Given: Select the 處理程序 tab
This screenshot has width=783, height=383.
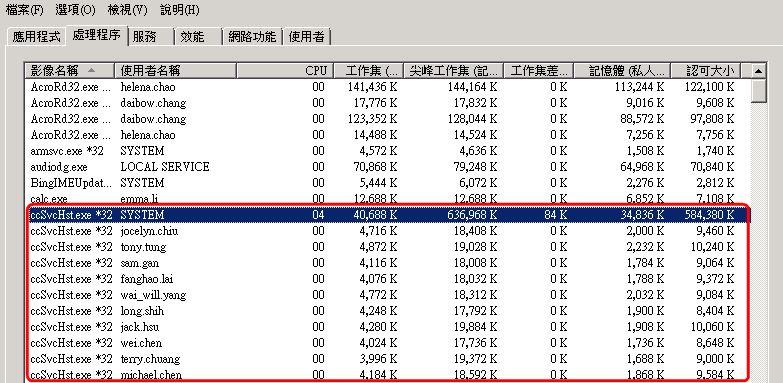Looking at the screenshot, I should [96, 35].
